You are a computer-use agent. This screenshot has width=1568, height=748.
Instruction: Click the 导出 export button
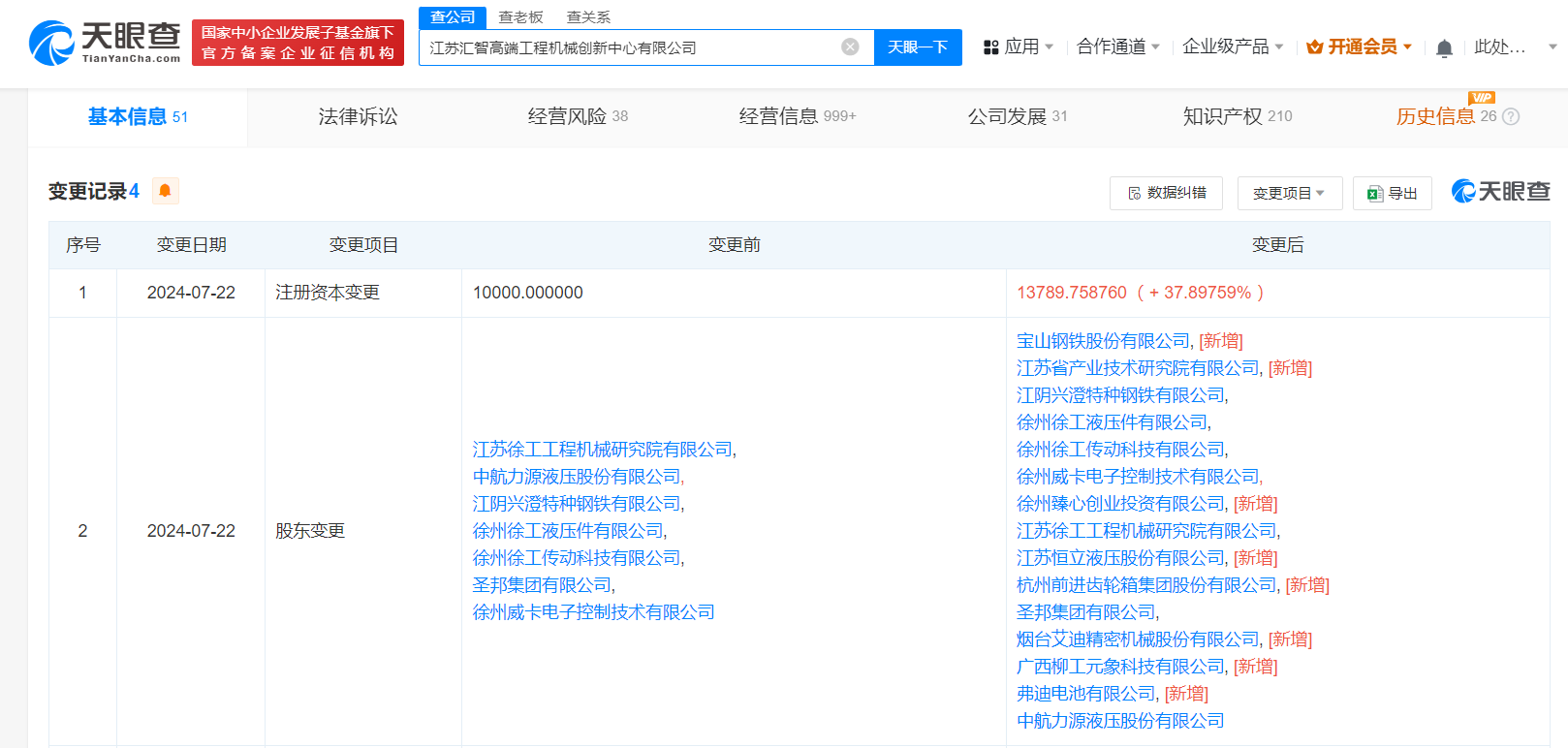(1392, 193)
